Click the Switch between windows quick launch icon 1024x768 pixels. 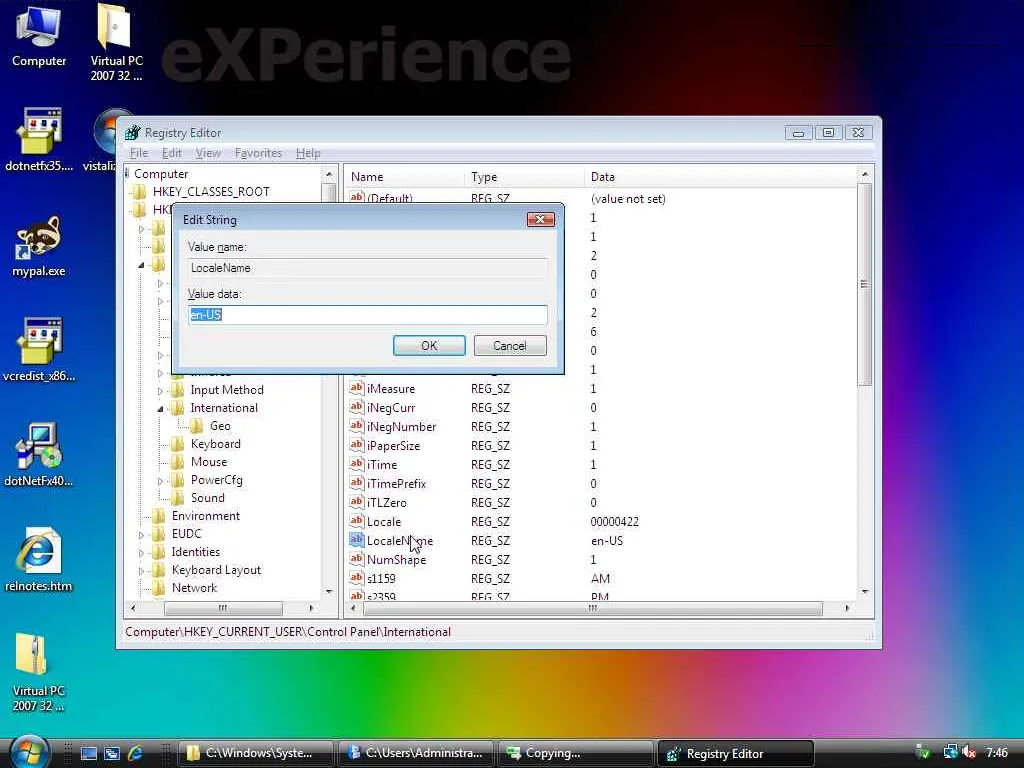(112, 753)
